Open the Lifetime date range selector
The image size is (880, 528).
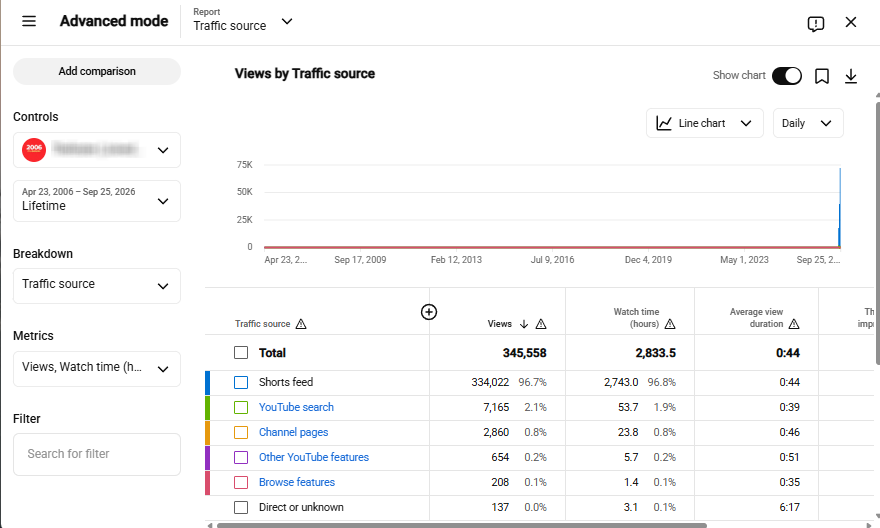[97, 201]
